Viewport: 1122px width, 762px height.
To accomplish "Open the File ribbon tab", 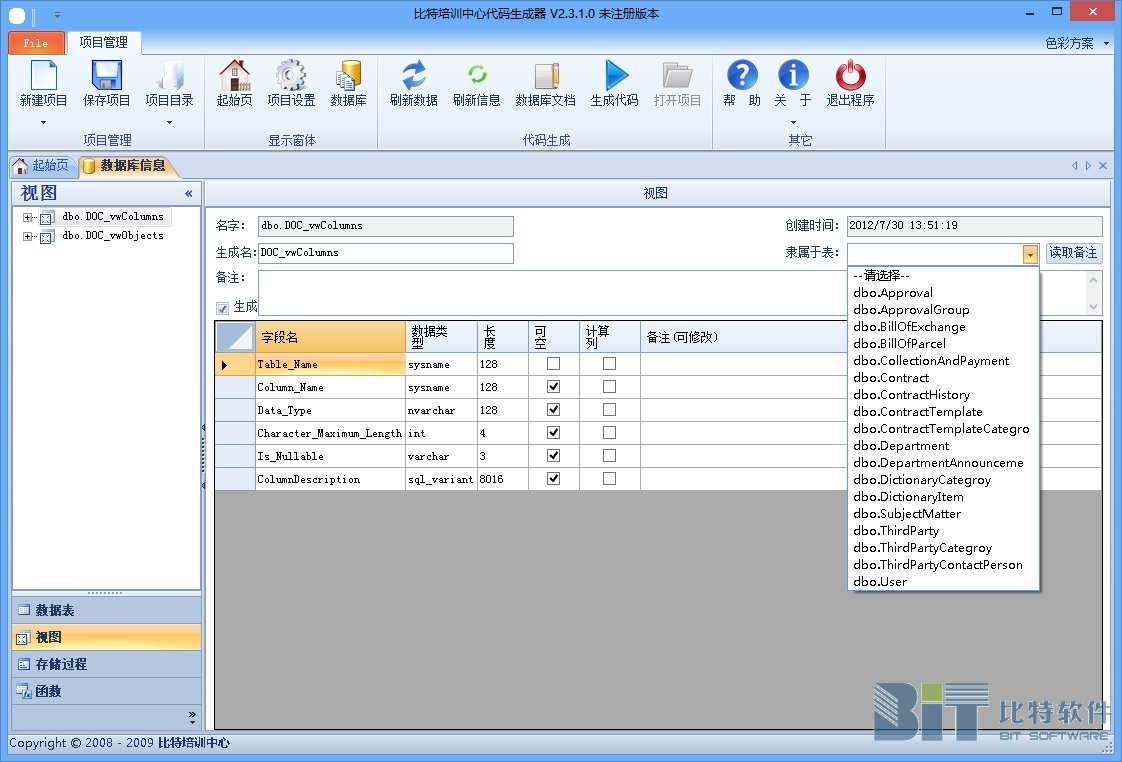I will tap(36, 43).
